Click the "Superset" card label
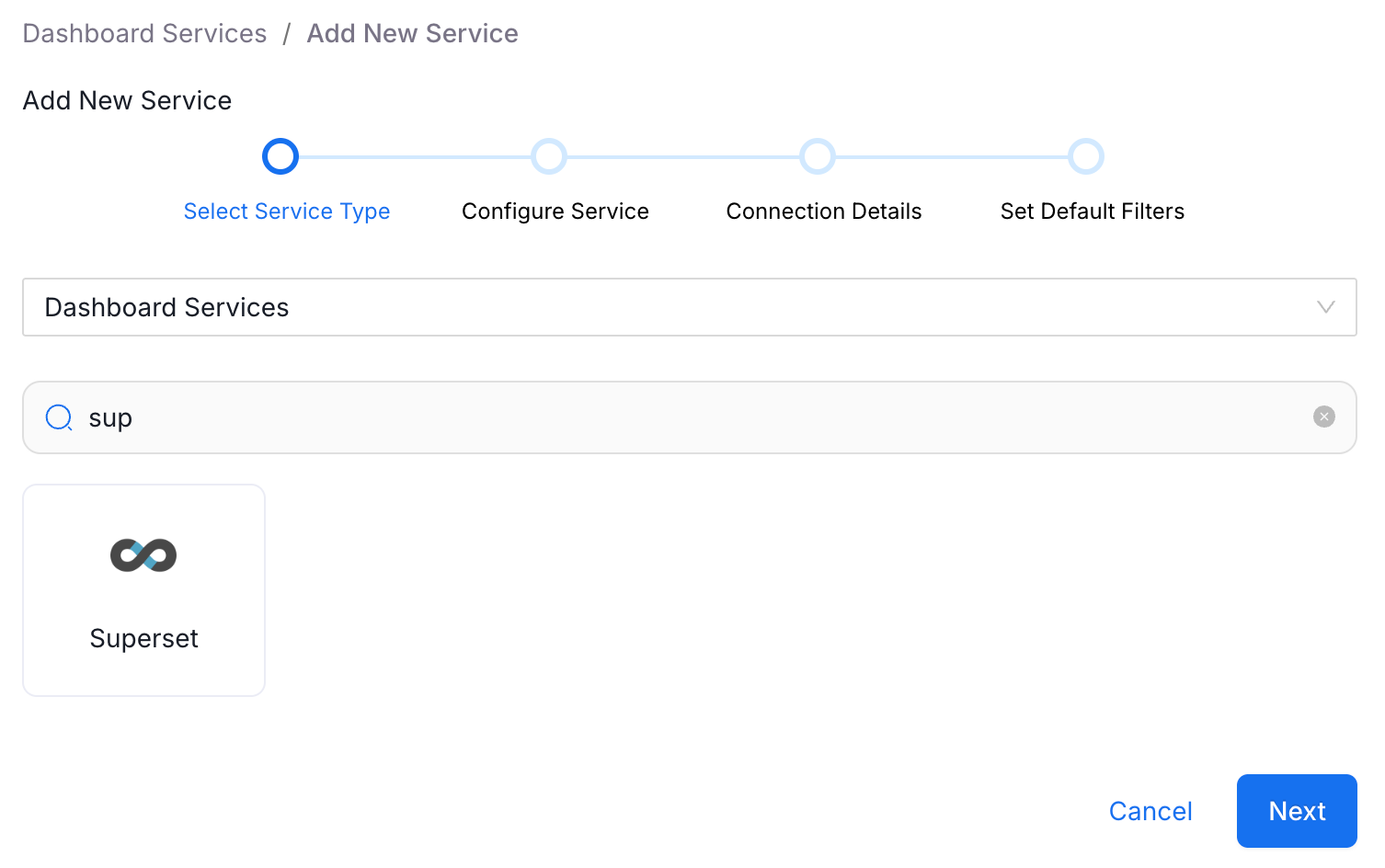Image resolution: width=1385 pixels, height=868 pixels. [x=144, y=639]
